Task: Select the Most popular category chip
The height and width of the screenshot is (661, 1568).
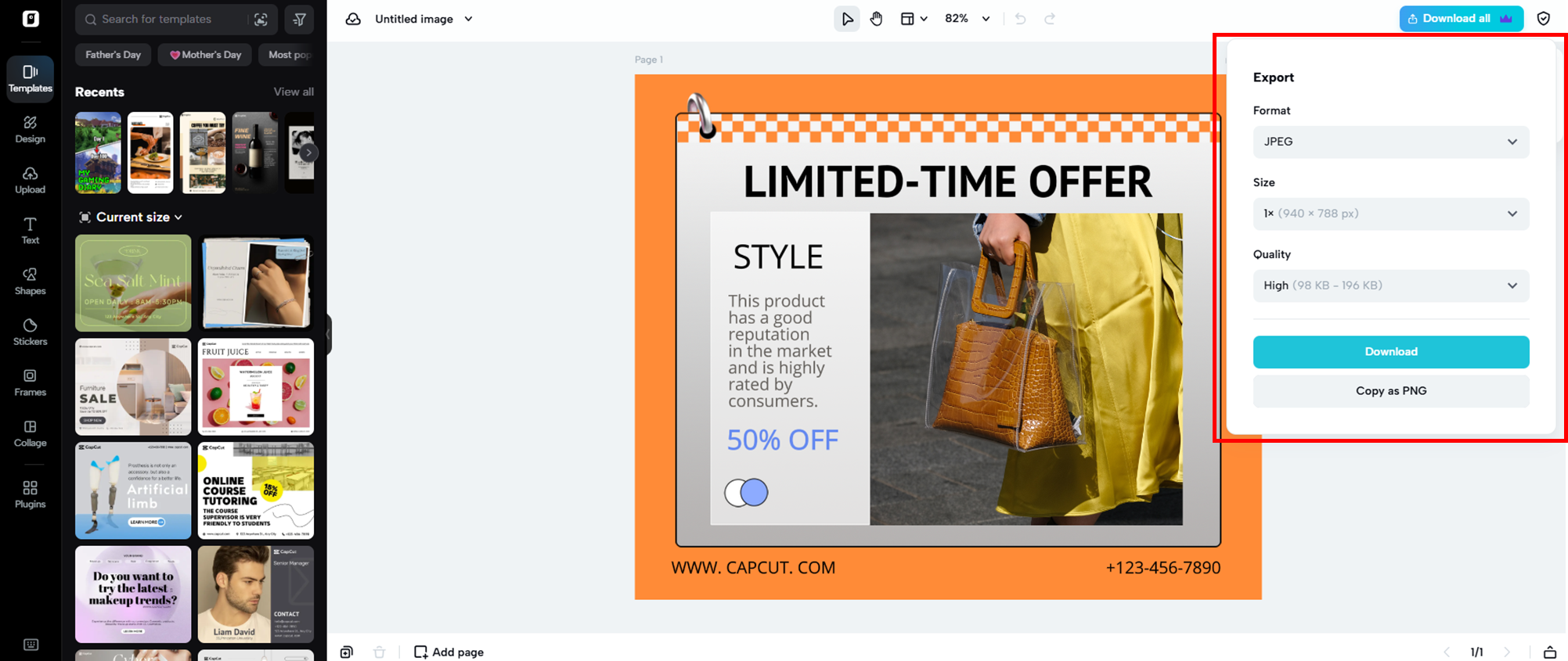Action: pyautogui.click(x=287, y=55)
